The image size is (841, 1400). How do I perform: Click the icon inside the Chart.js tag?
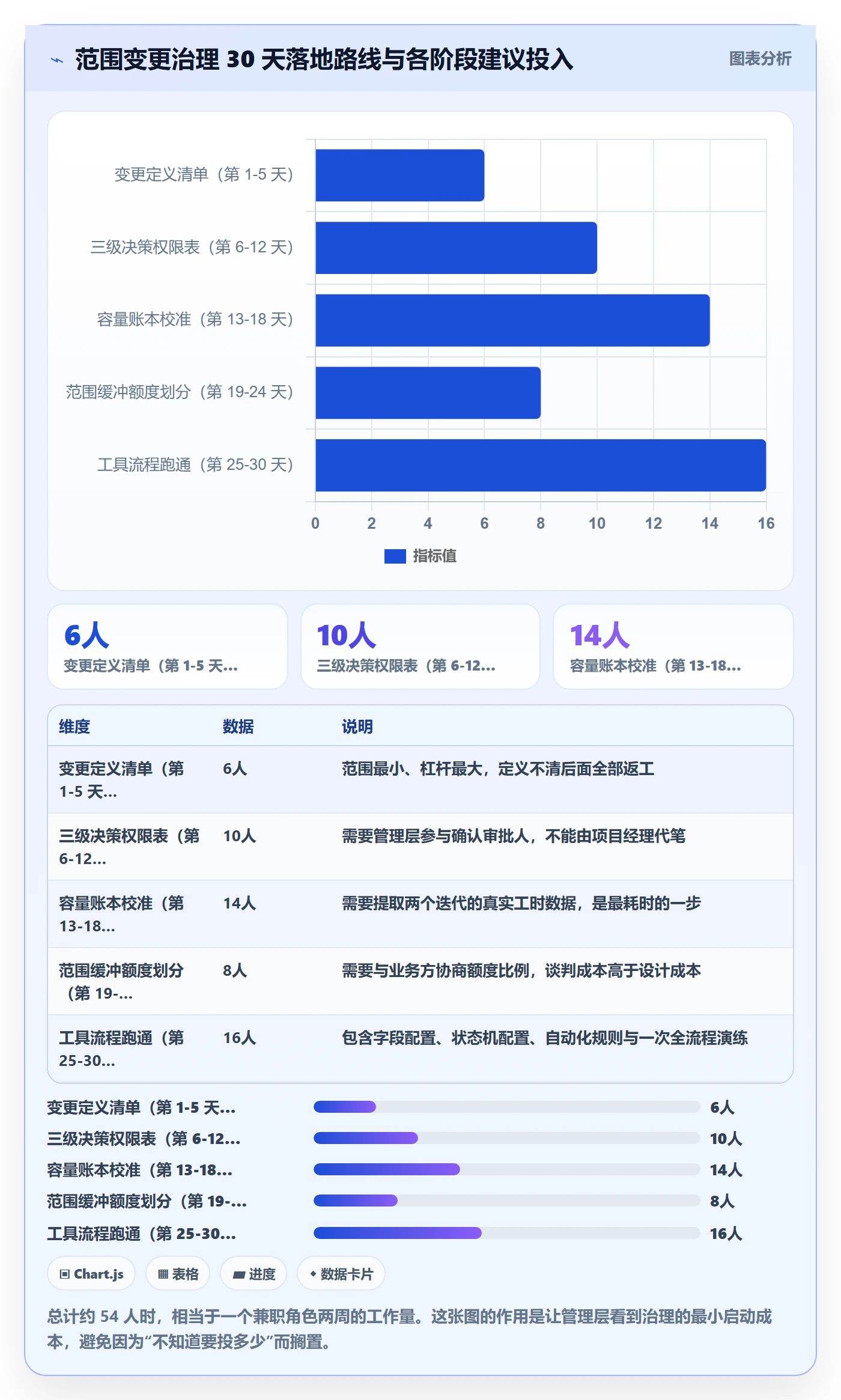64,1274
